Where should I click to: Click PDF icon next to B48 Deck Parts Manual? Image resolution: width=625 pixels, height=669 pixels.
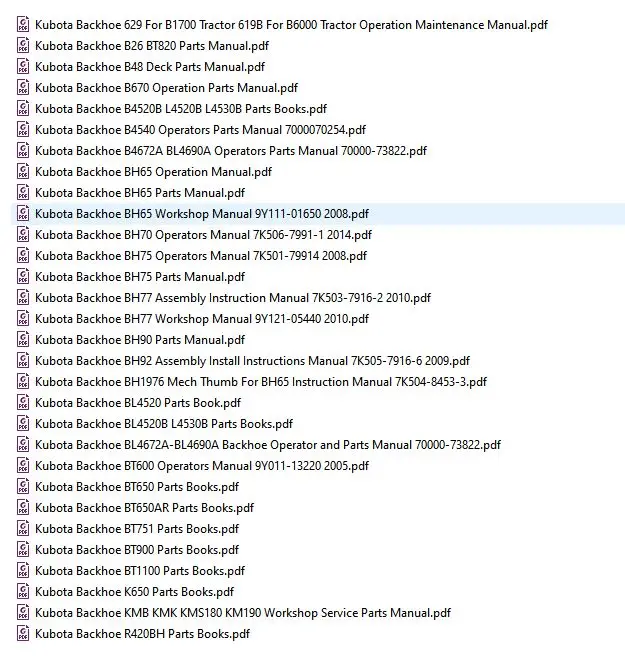[x=23, y=67]
